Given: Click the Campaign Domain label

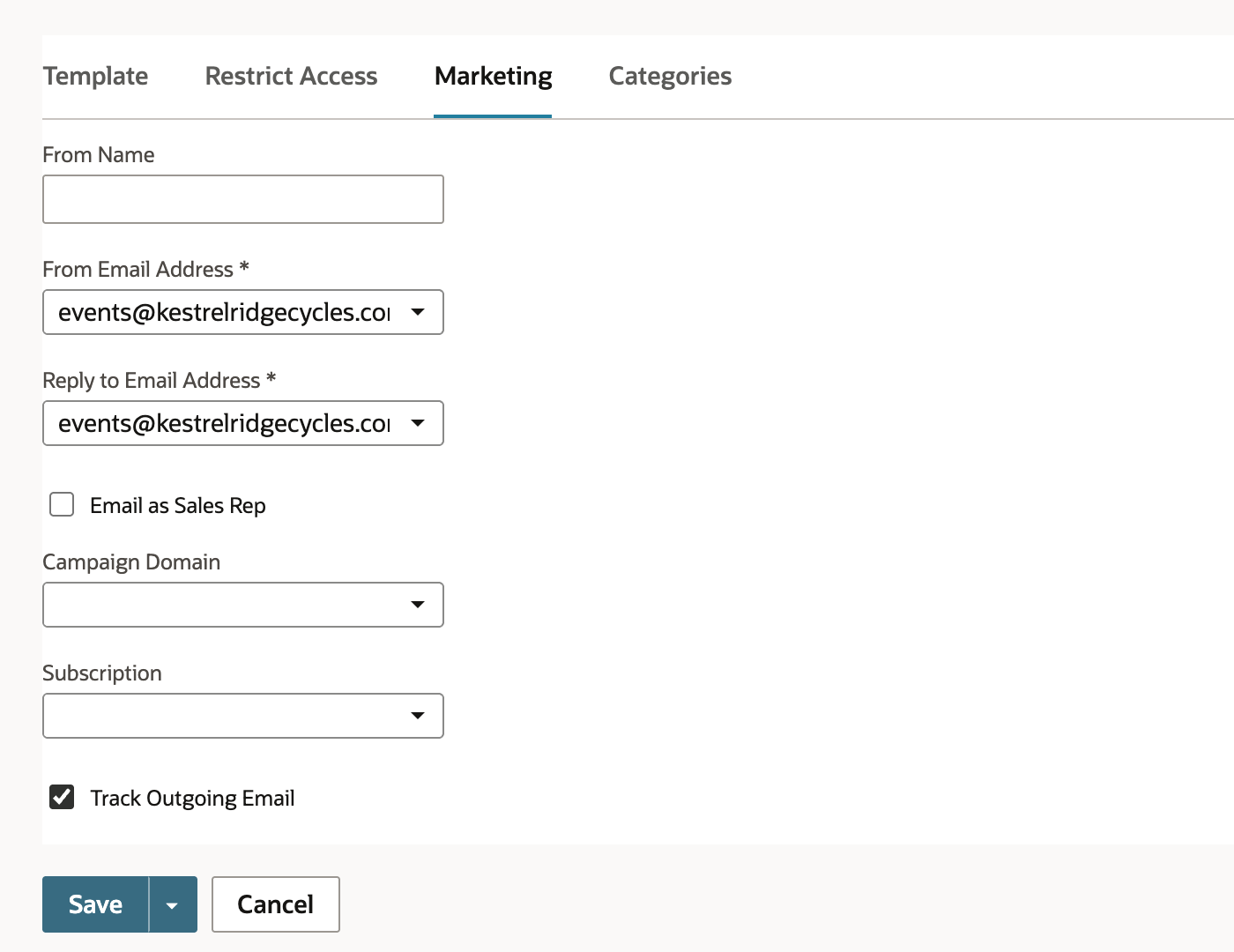Looking at the screenshot, I should (x=131, y=562).
